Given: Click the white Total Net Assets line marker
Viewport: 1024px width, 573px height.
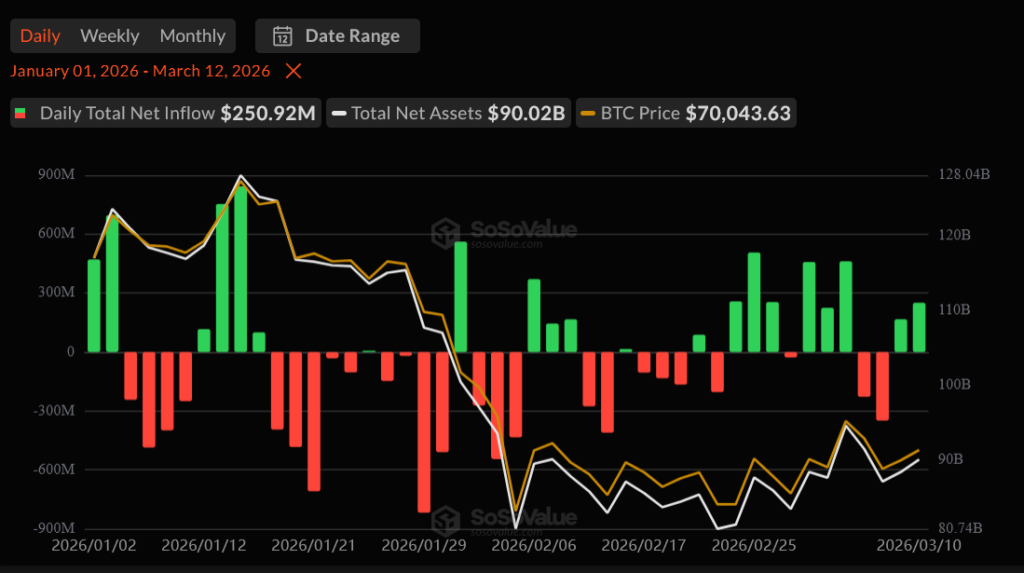Looking at the screenshot, I should (338, 113).
